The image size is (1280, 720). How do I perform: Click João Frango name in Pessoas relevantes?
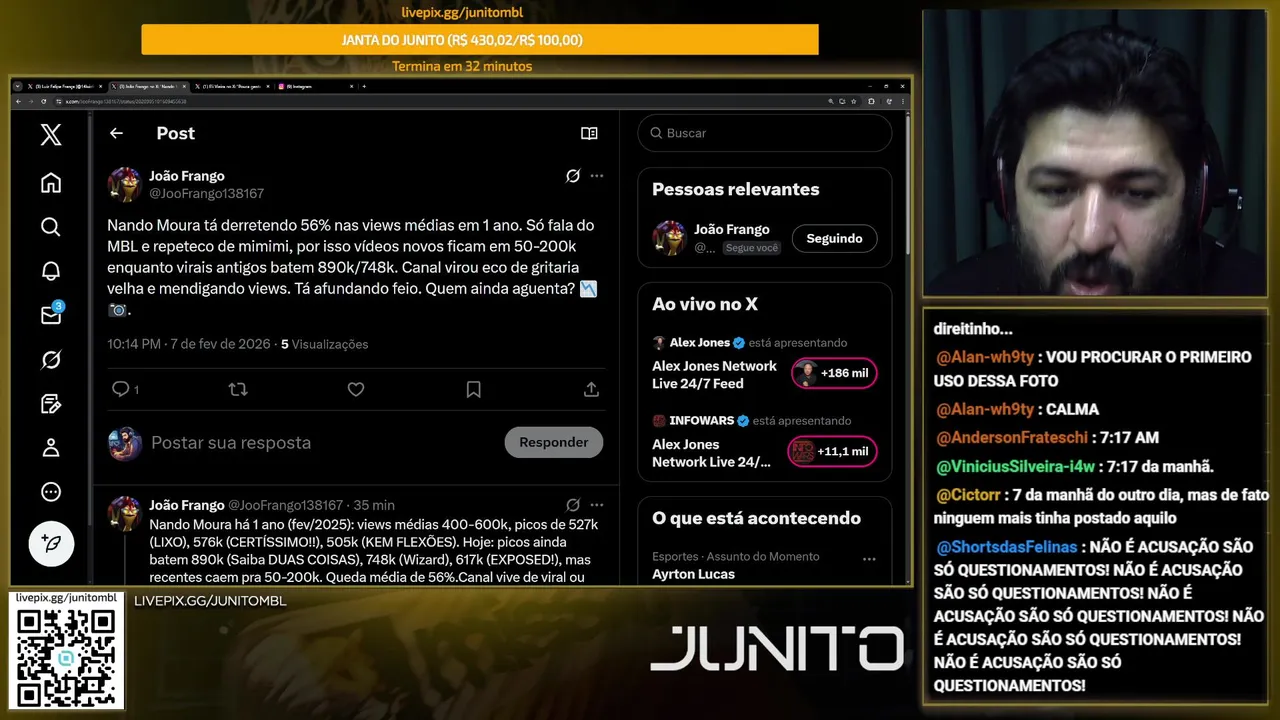pyautogui.click(x=732, y=229)
